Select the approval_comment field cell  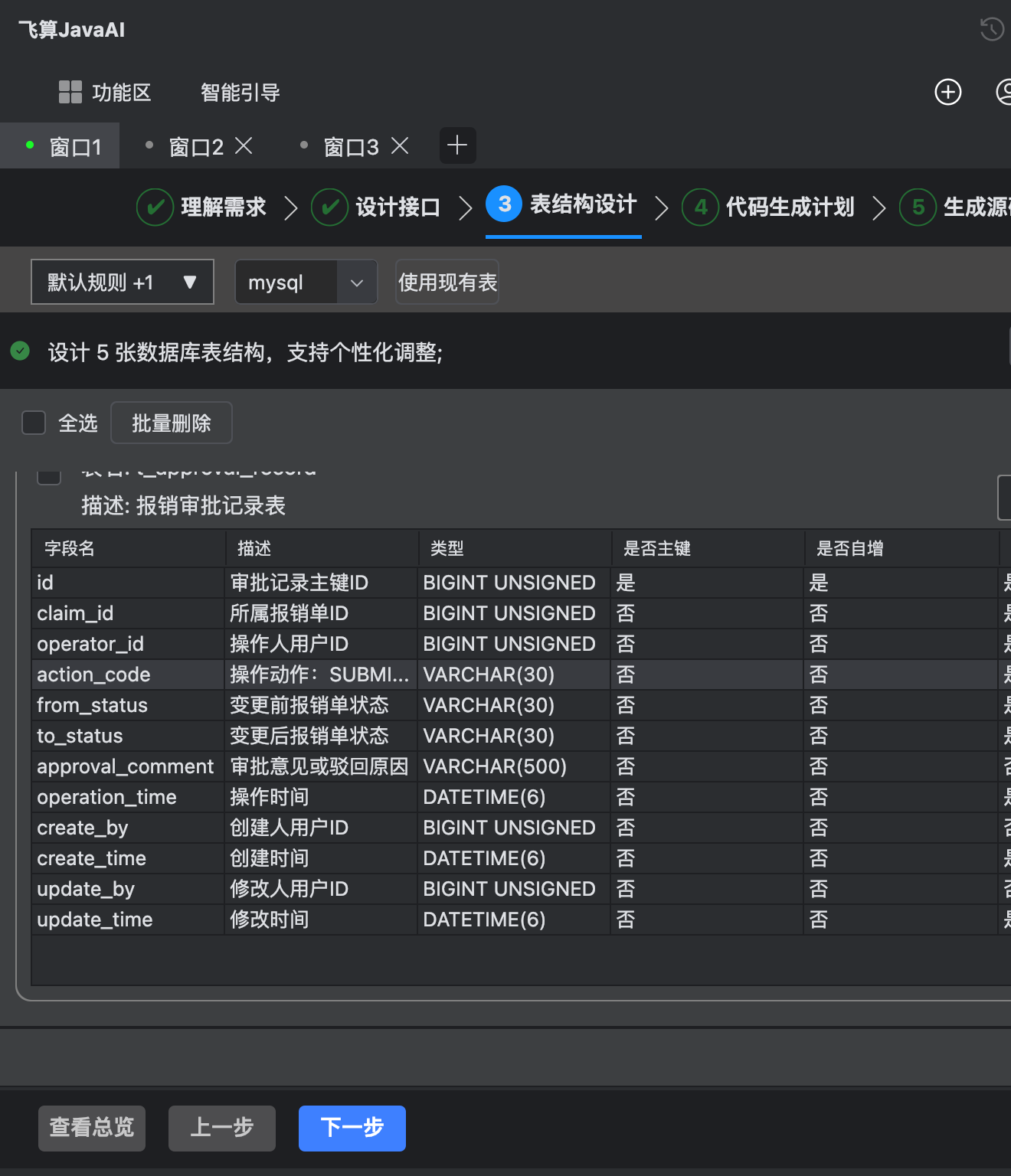[128, 766]
